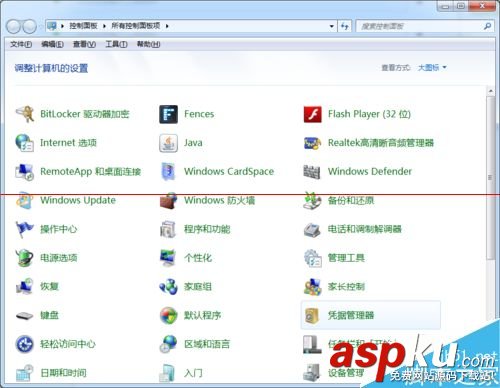Click the 电话和调制解调器 text label
This screenshot has width=500, height=388.
point(365,229)
